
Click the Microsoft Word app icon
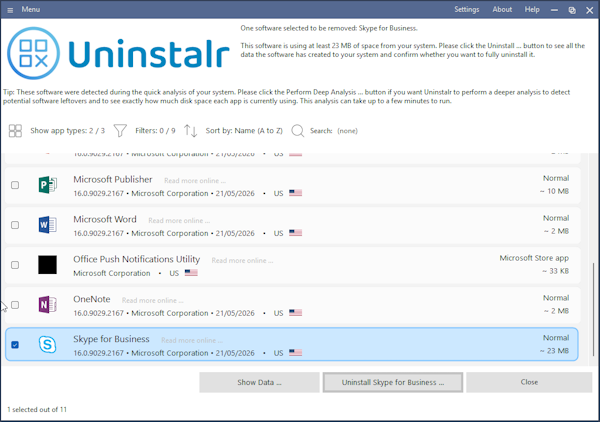click(48, 225)
